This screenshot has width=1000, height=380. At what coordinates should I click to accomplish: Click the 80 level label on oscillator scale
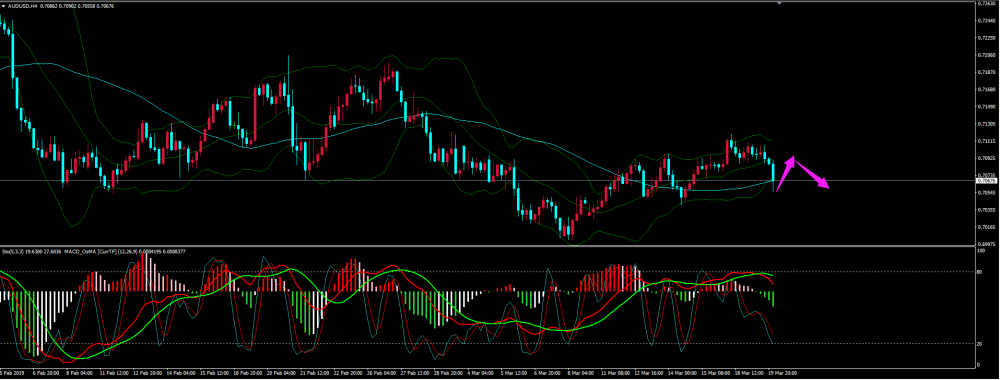(x=980, y=272)
